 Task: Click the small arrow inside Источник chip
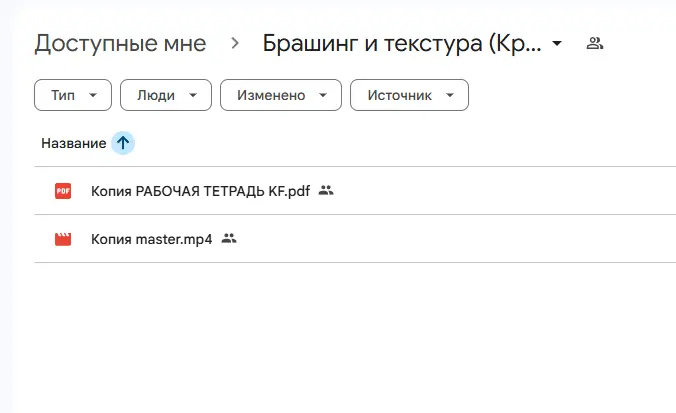450,96
